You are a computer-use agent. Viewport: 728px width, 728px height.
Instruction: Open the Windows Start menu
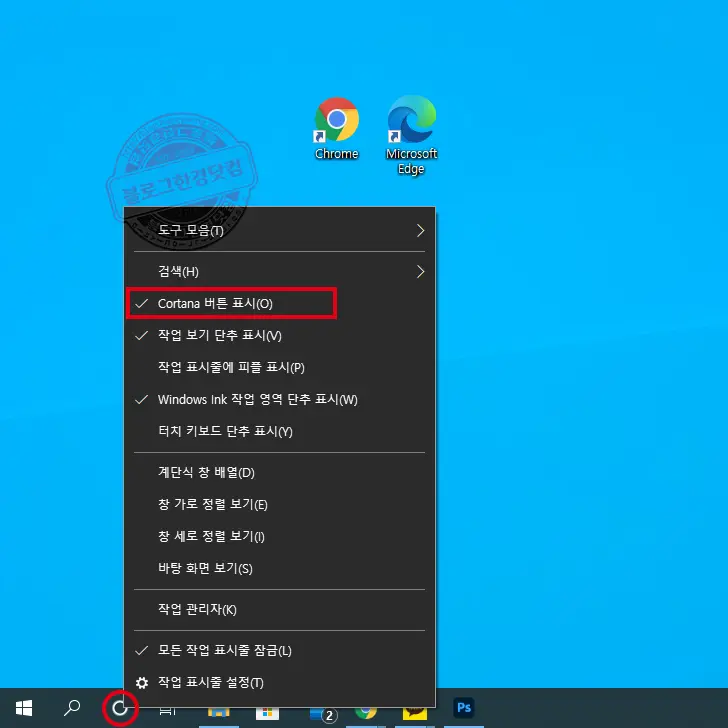point(24,708)
